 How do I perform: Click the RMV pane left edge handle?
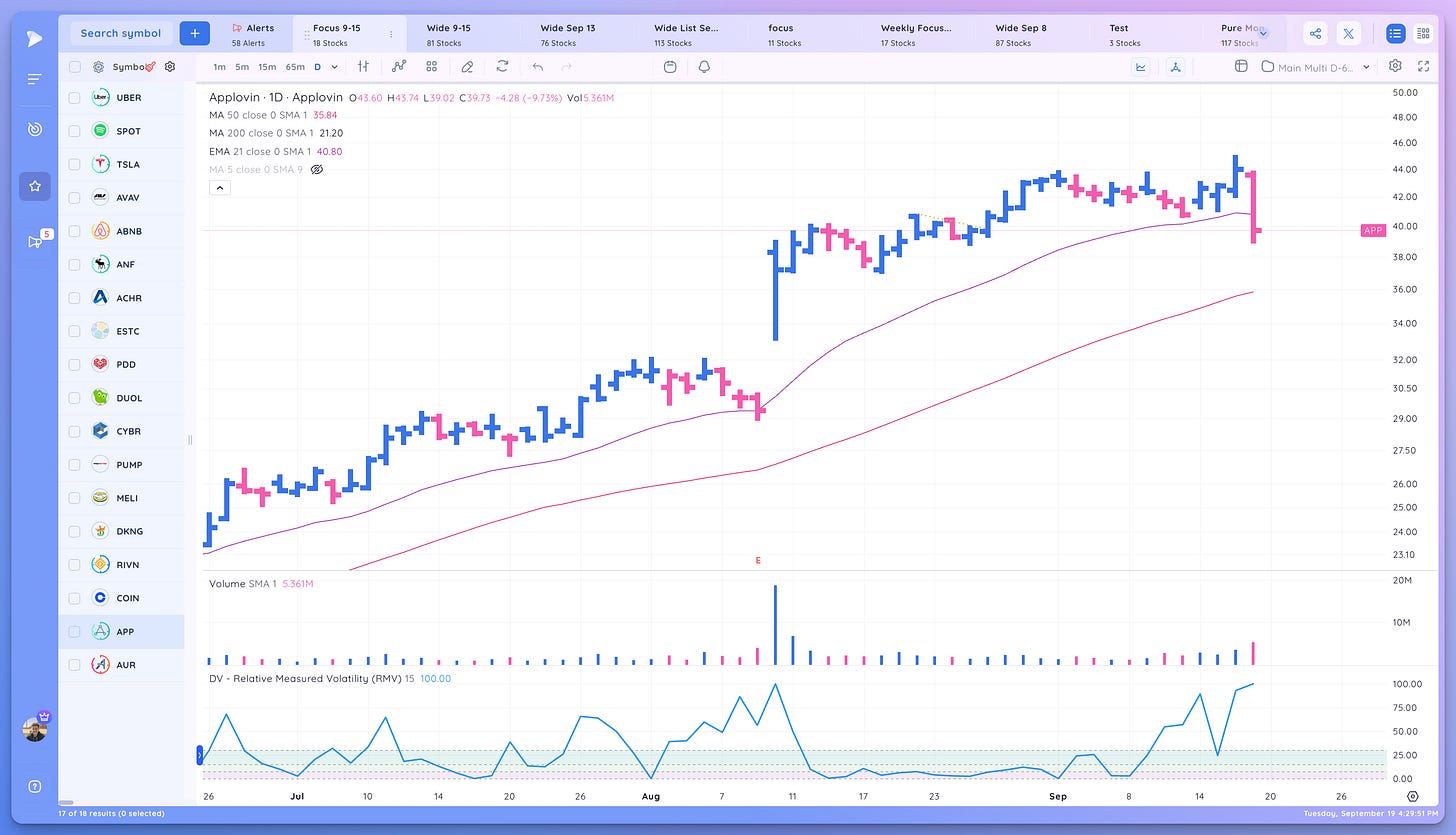pos(199,755)
